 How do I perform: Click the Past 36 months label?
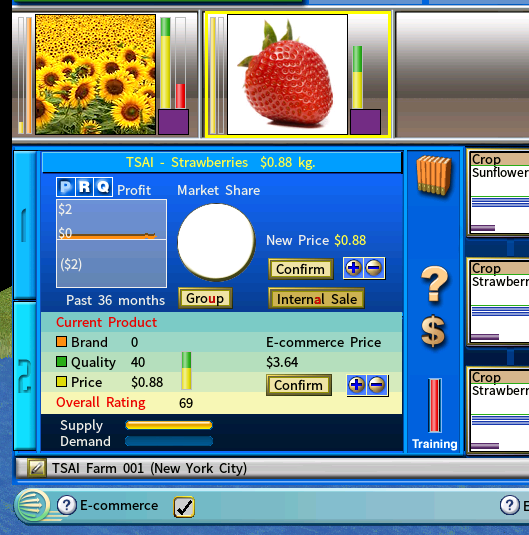(115, 300)
